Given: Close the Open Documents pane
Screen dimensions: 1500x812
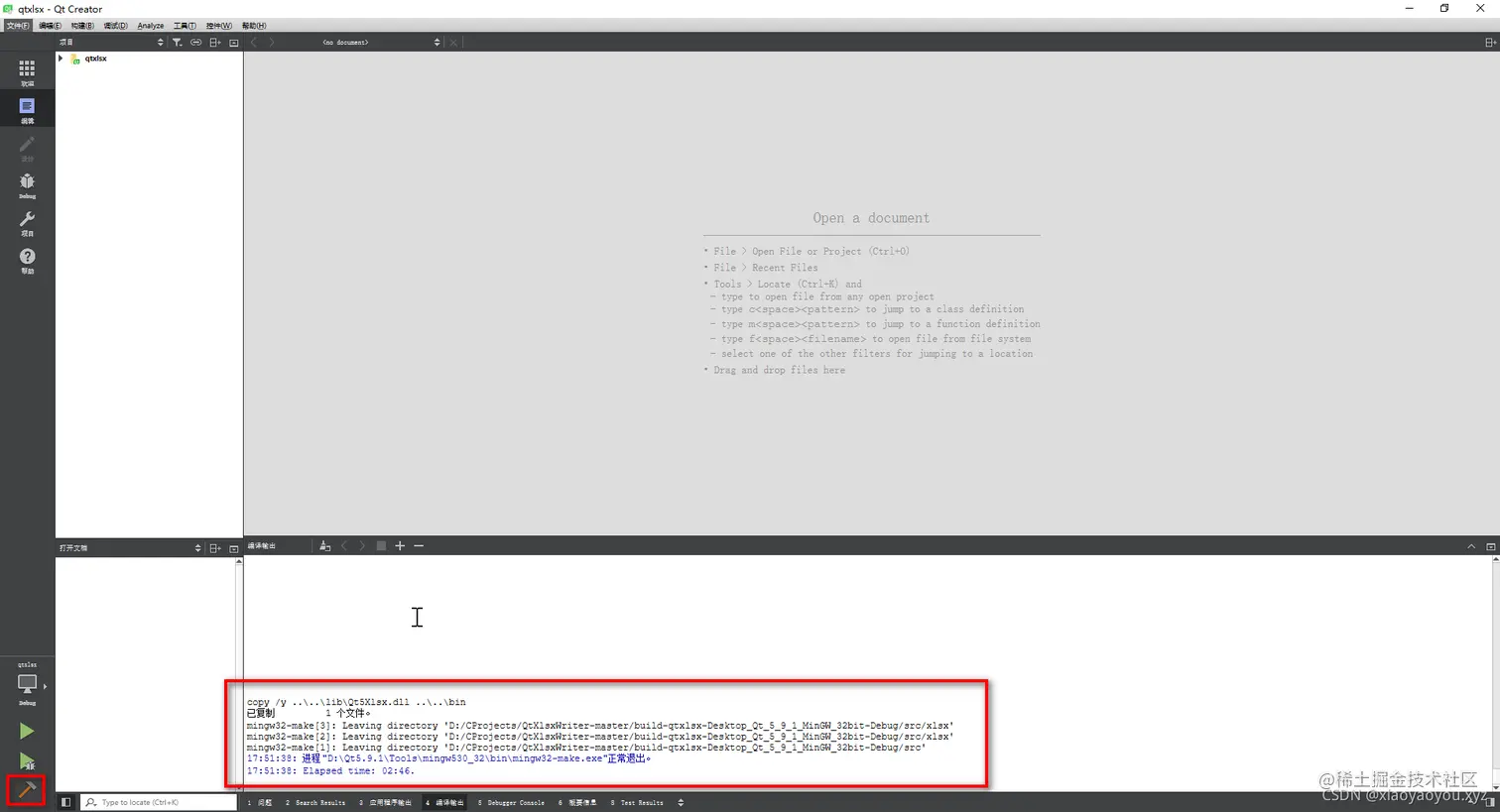Looking at the screenshot, I should coord(234,548).
